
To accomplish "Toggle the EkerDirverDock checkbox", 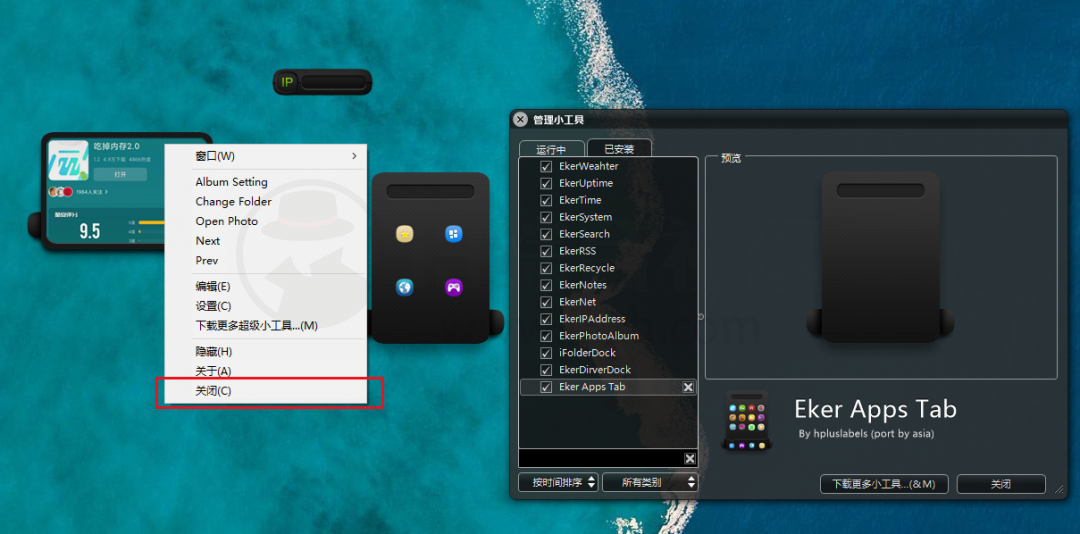I will pyautogui.click(x=546, y=370).
